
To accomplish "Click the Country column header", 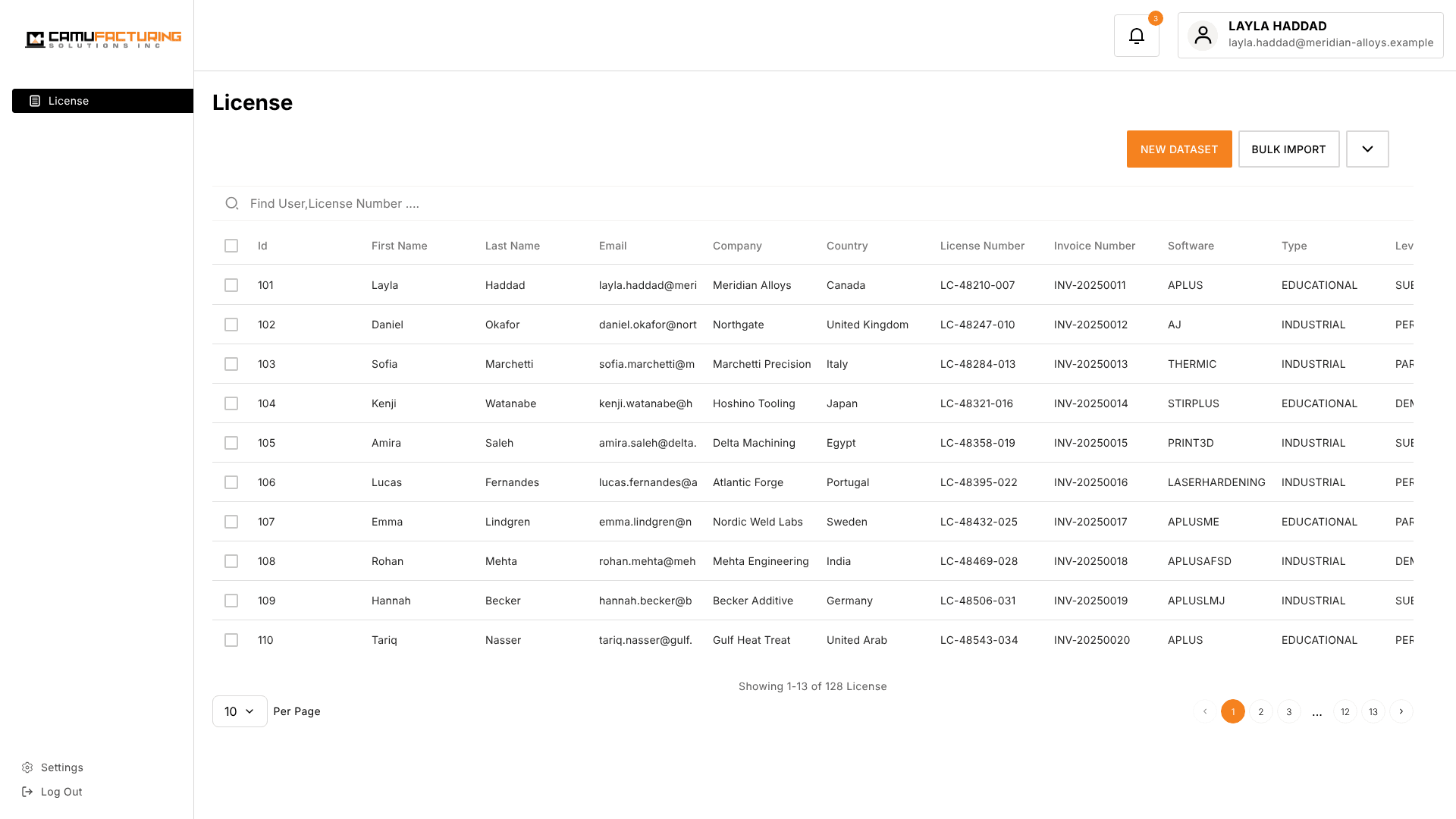I will [x=847, y=246].
